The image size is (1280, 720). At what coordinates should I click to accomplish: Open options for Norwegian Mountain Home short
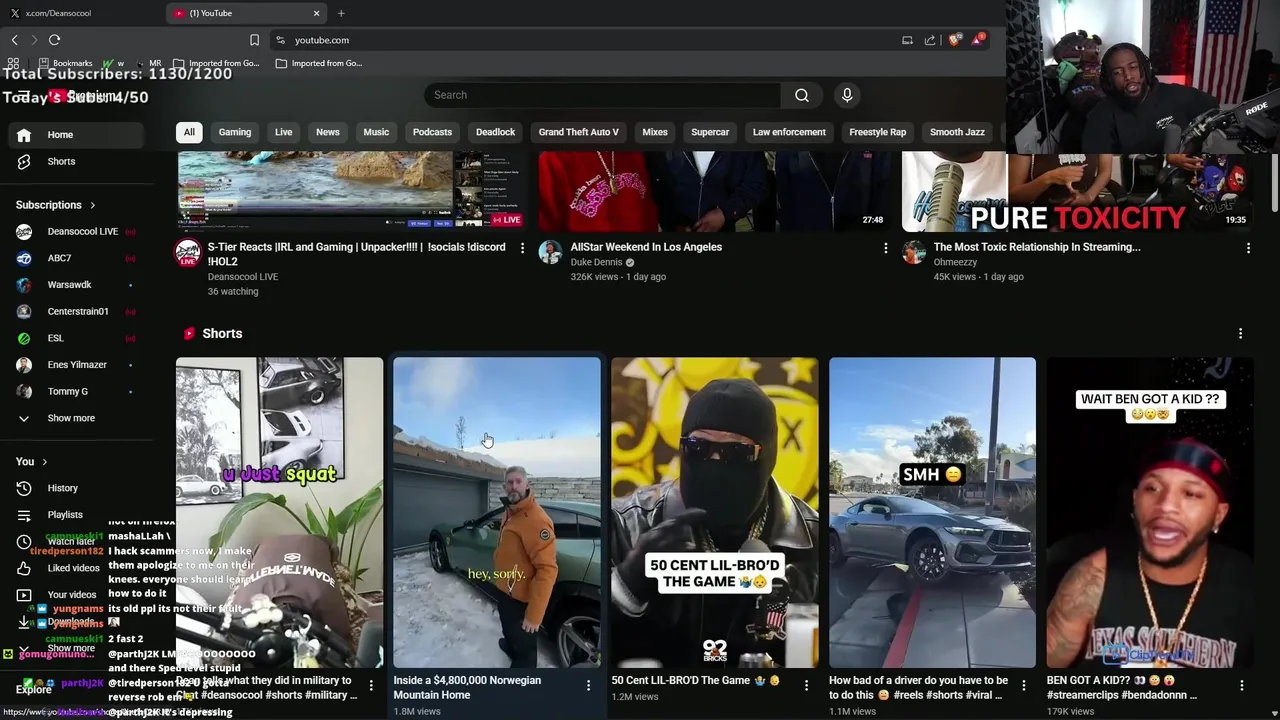point(588,686)
